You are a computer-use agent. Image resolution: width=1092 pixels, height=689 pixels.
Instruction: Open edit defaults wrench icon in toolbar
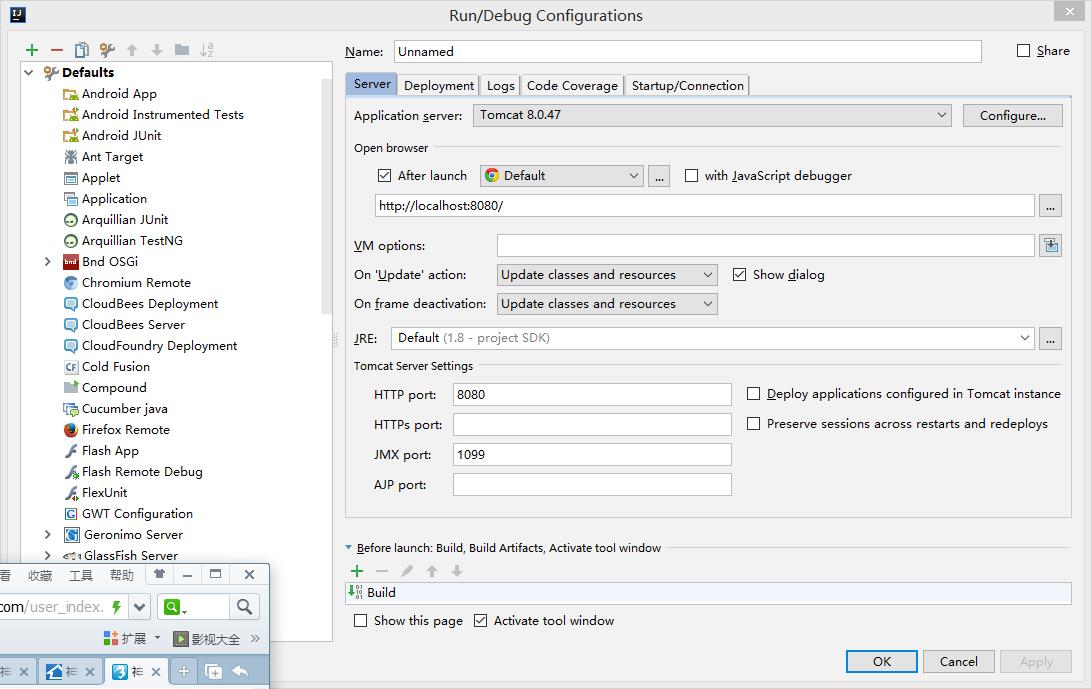(107, 50)
